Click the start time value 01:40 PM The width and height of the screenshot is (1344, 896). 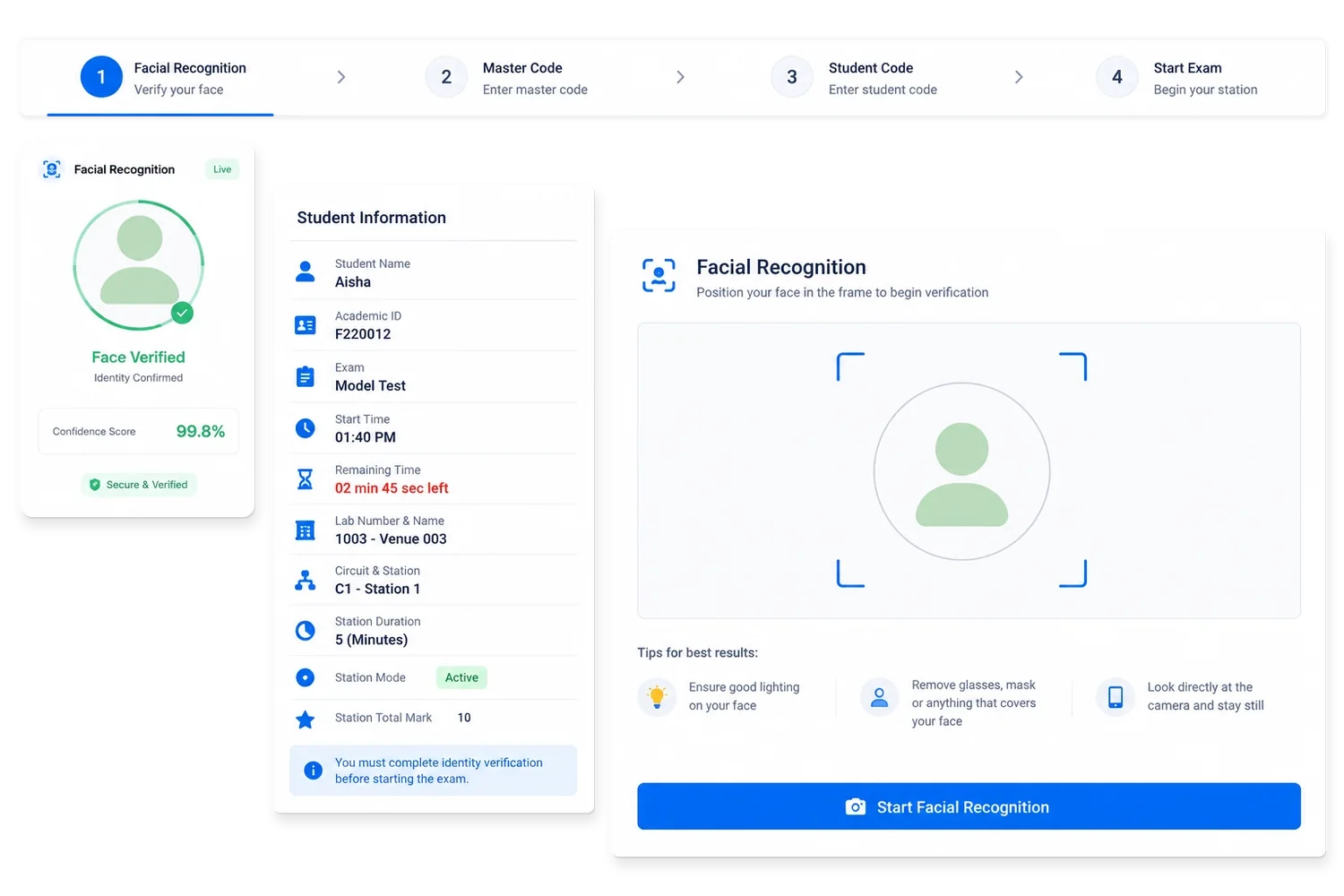click(x=366, y=437)
